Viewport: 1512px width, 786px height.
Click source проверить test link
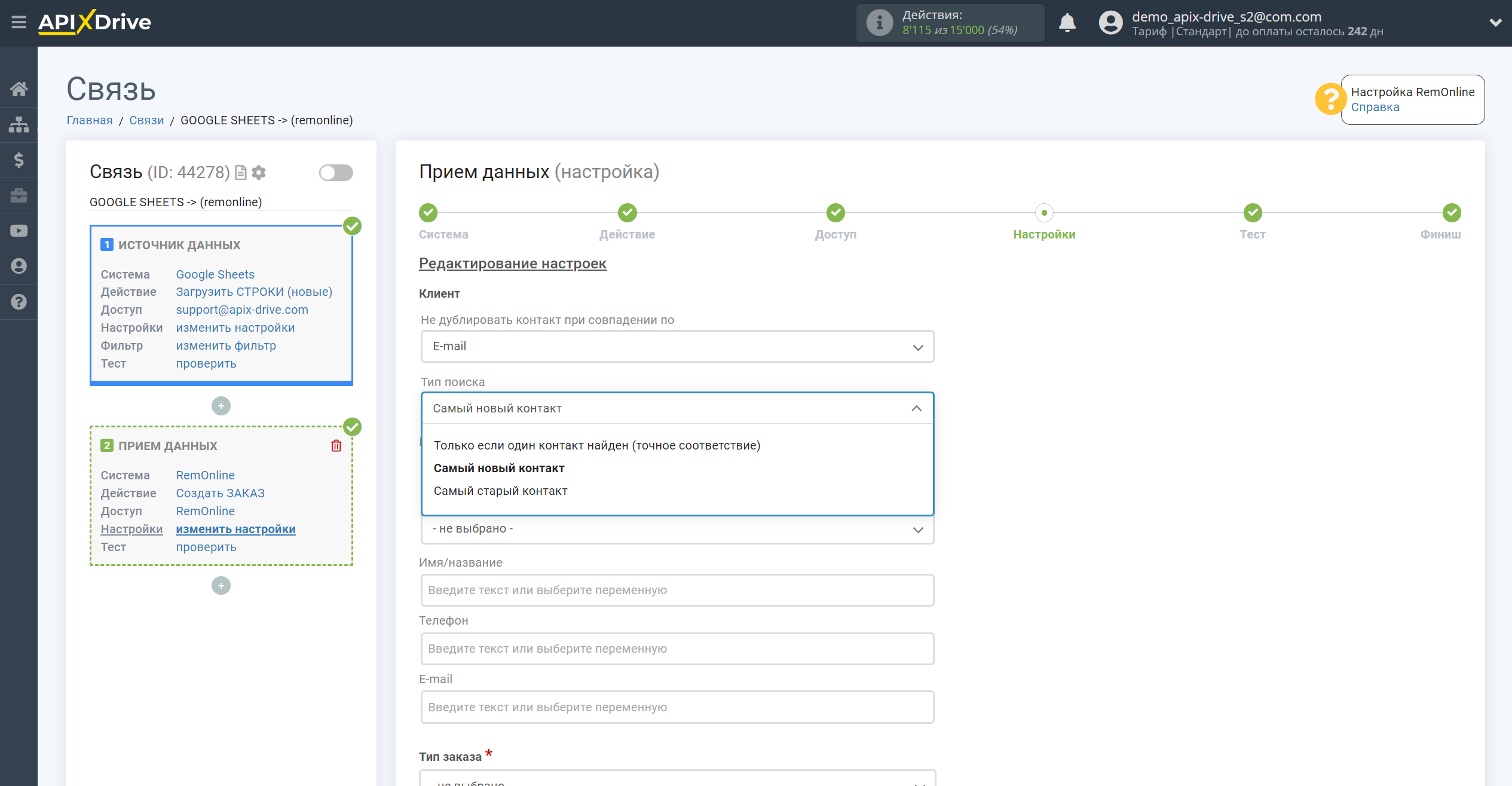[x=206, y=363]
